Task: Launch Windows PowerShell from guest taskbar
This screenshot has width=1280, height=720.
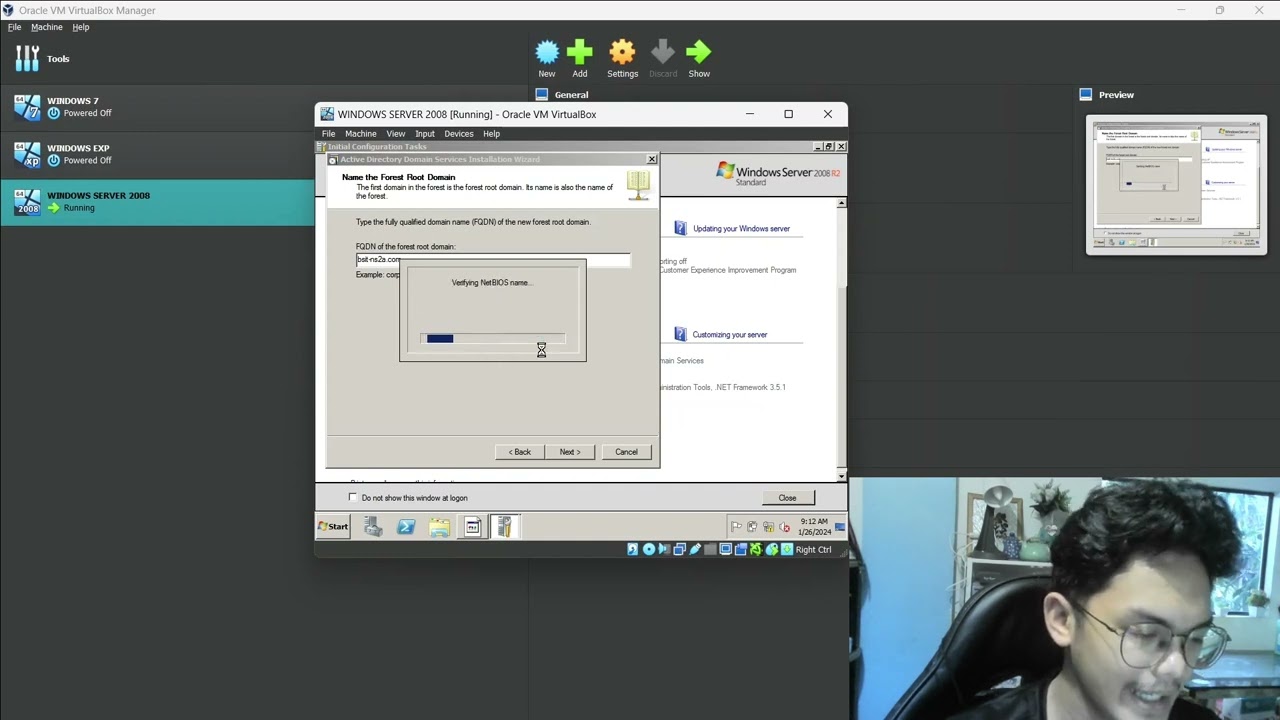Action: 406,527
